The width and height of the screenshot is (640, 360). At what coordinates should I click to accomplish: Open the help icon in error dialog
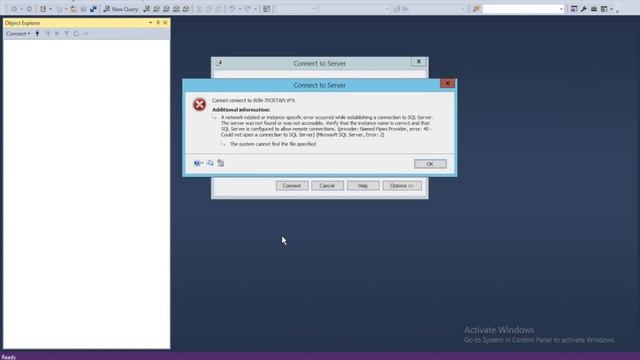tap(197, 163)
